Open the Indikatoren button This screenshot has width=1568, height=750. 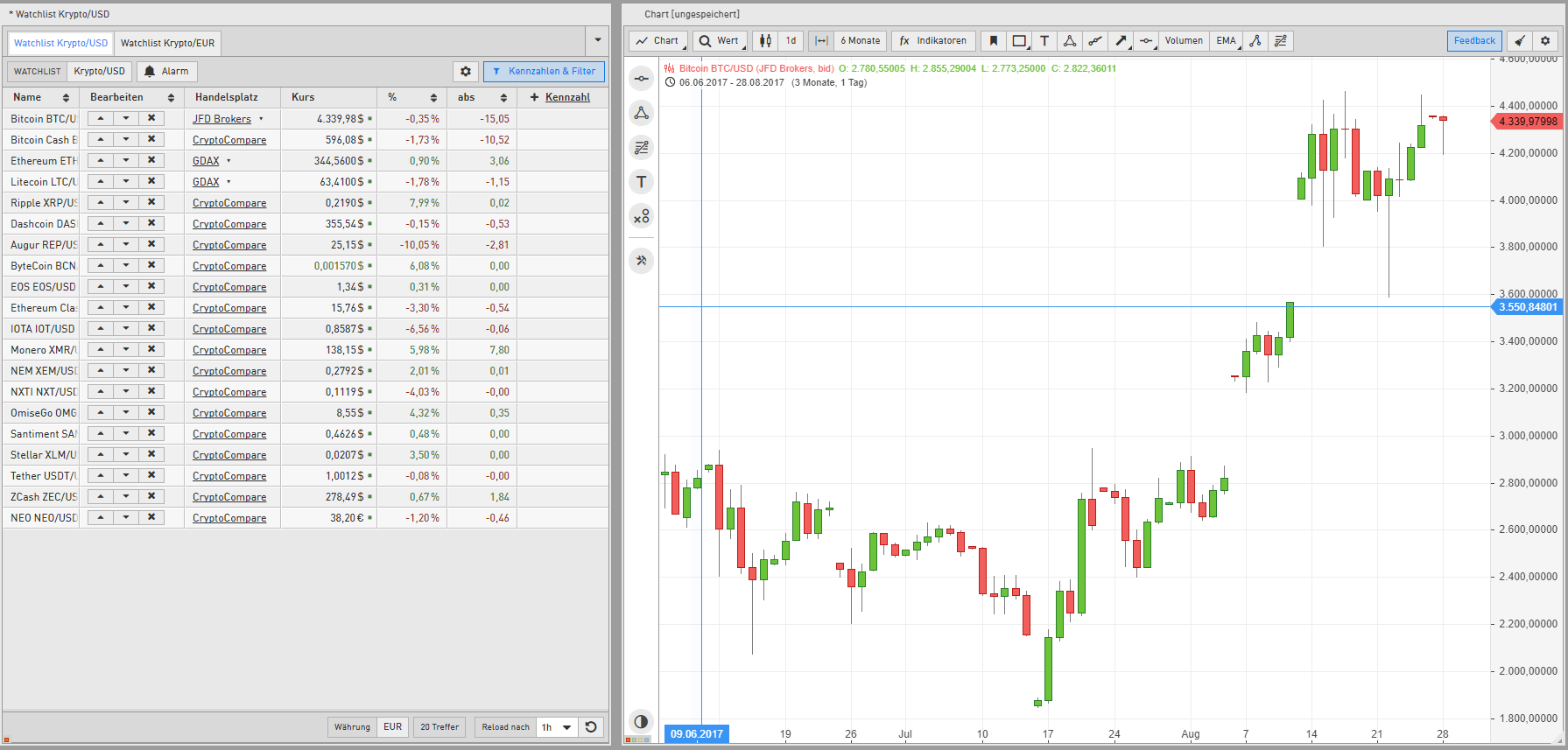[933, 41]
